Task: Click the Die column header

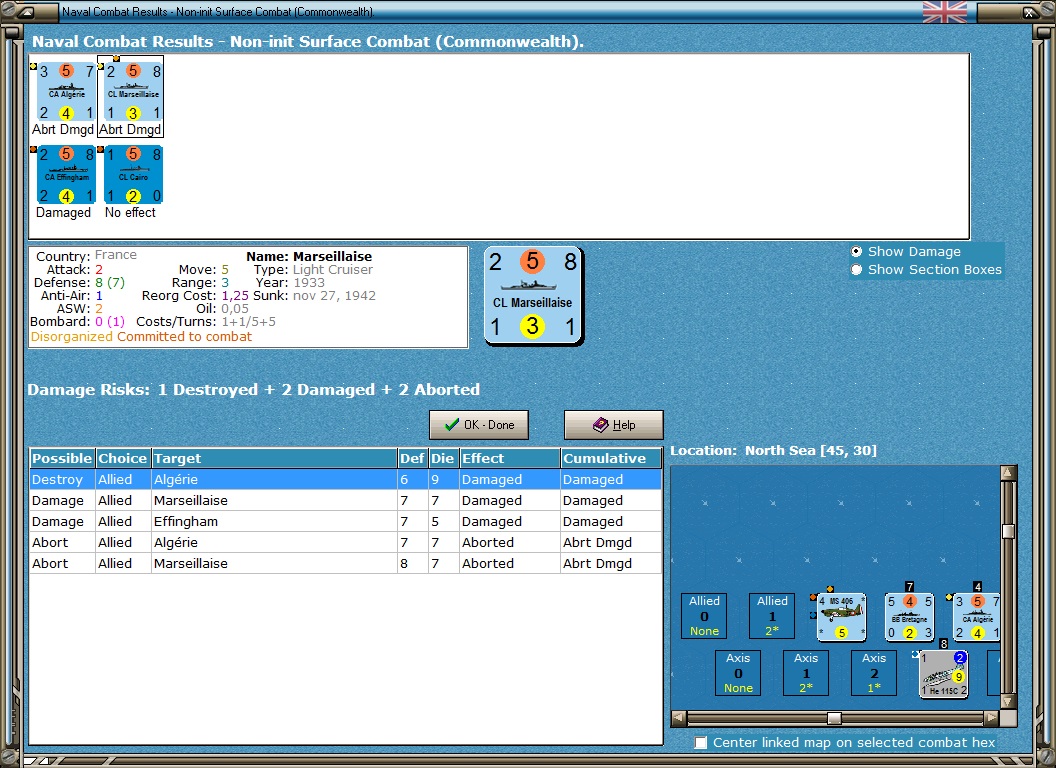Action: pos(443,458)
